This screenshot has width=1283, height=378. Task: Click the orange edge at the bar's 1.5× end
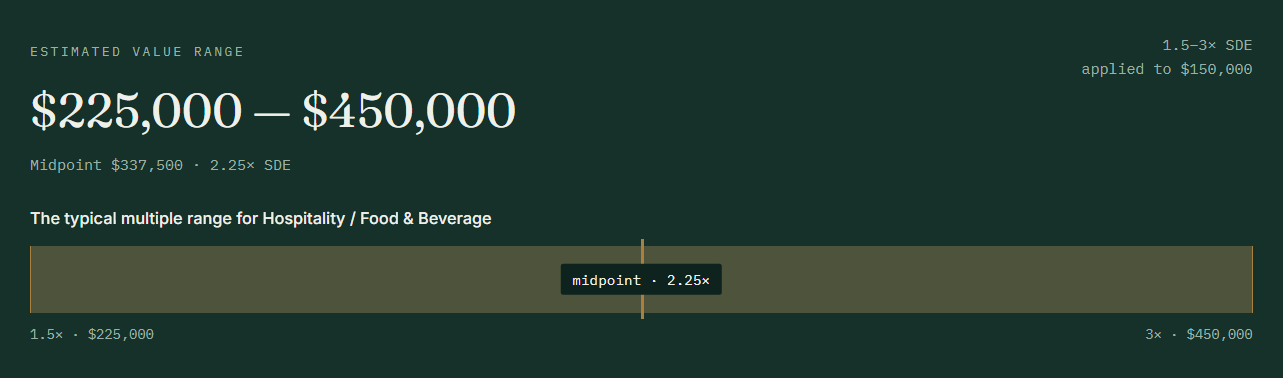coord(31,279)
